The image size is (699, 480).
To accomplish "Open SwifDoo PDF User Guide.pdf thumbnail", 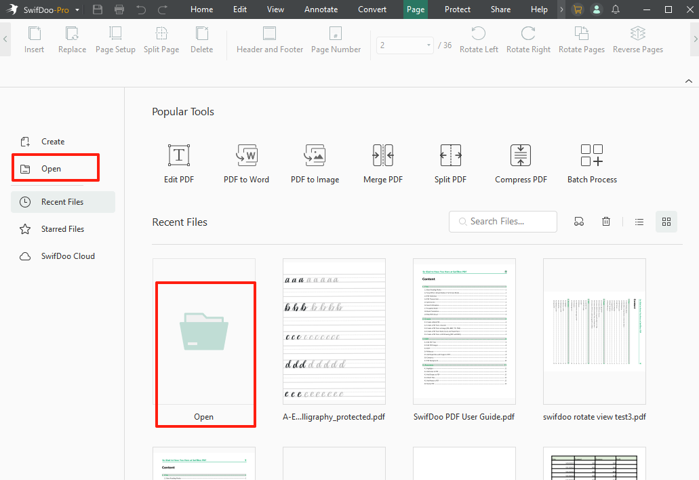I will pos(464,332).
